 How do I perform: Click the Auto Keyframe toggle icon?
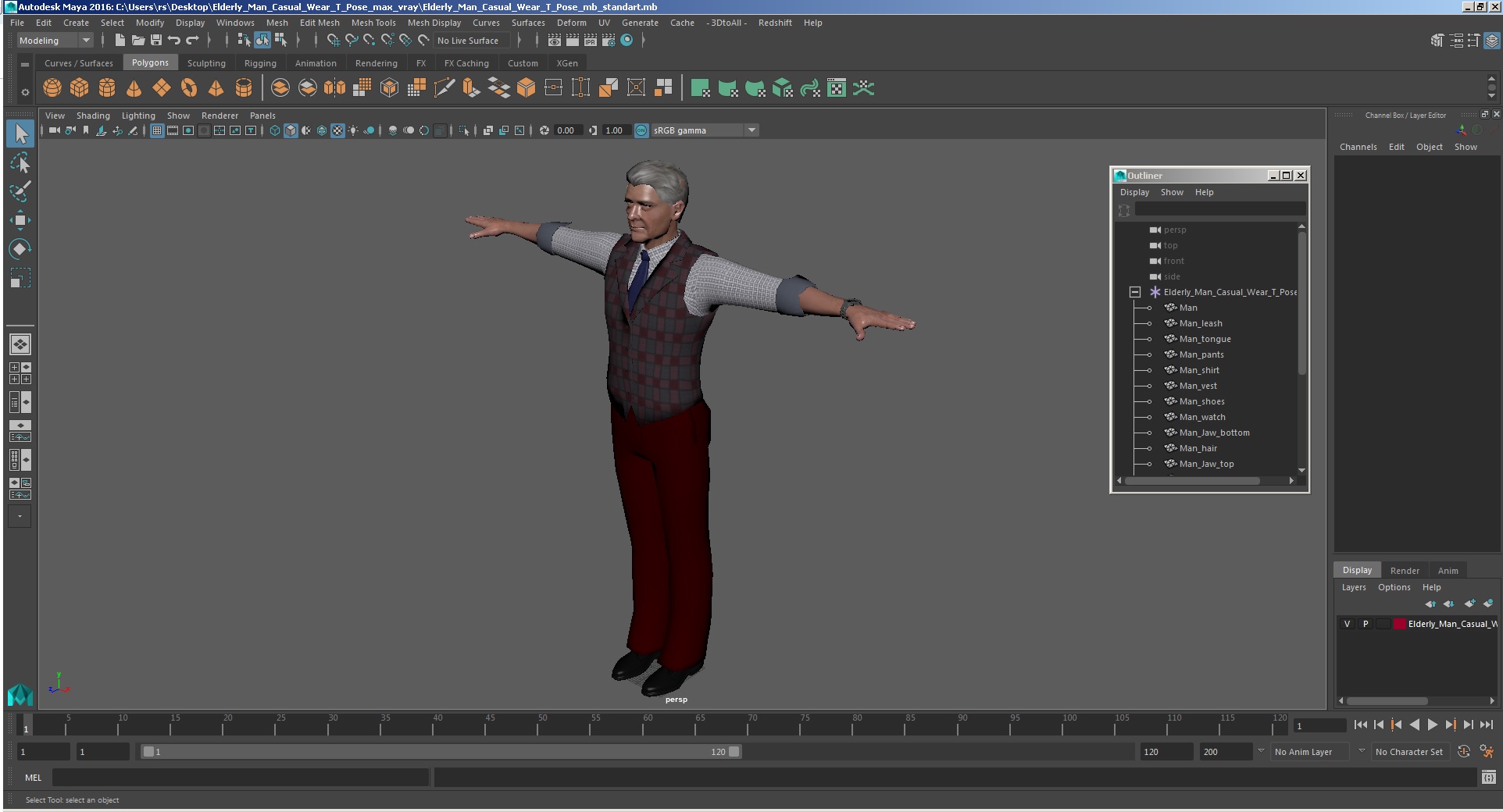pyautogui.click(x=1464, y=751)
